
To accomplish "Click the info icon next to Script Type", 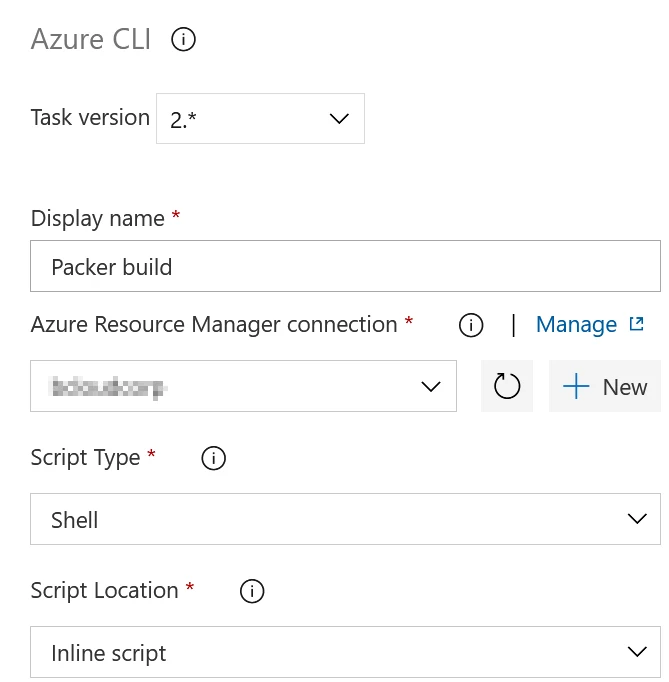I will [214, 458].
